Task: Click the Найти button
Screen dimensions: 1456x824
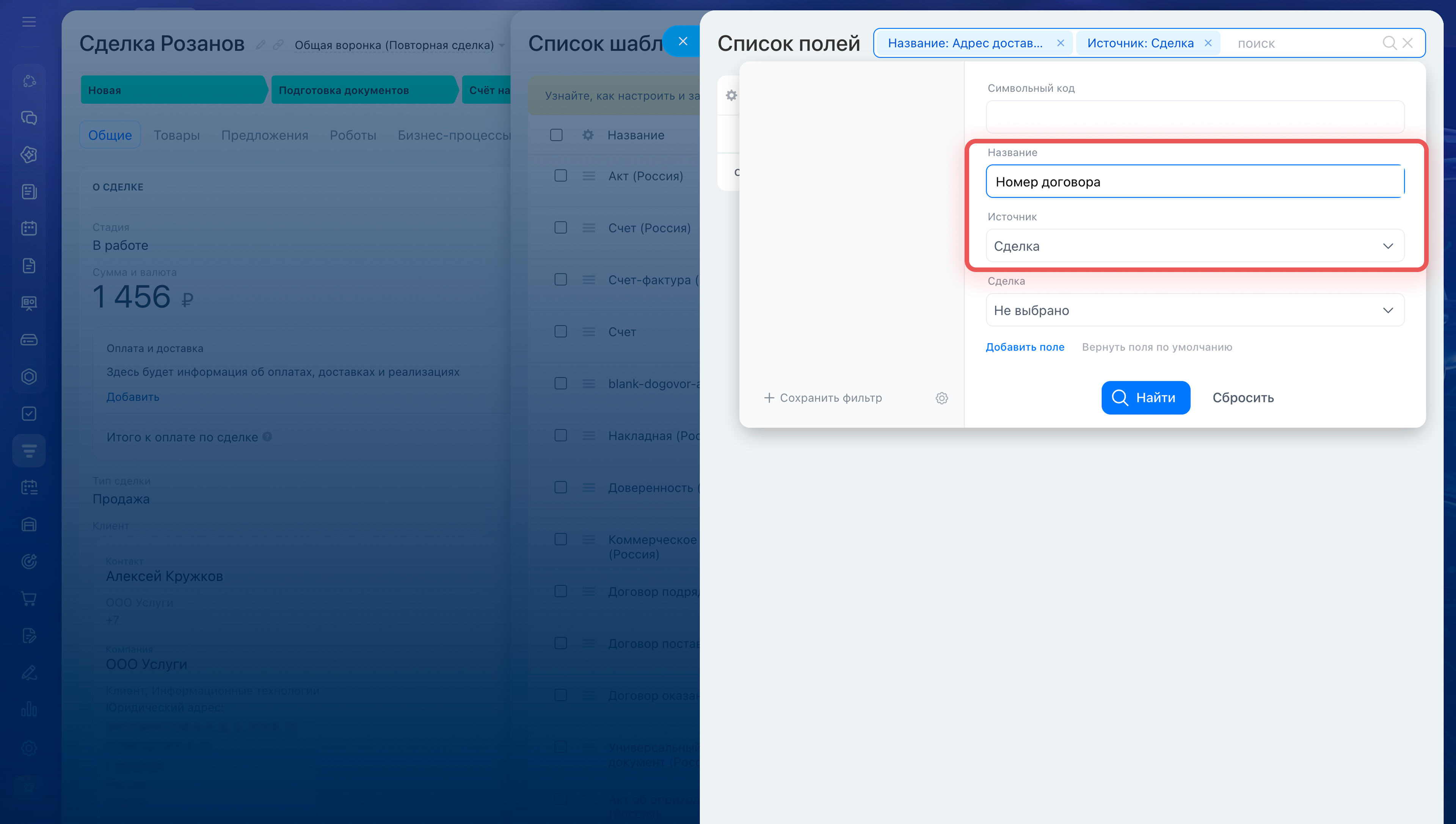Action: (1145, 398)
